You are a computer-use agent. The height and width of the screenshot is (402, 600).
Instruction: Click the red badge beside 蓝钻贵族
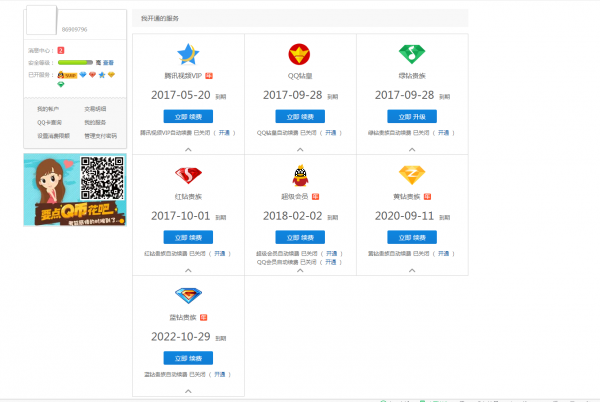click(204, 317)
